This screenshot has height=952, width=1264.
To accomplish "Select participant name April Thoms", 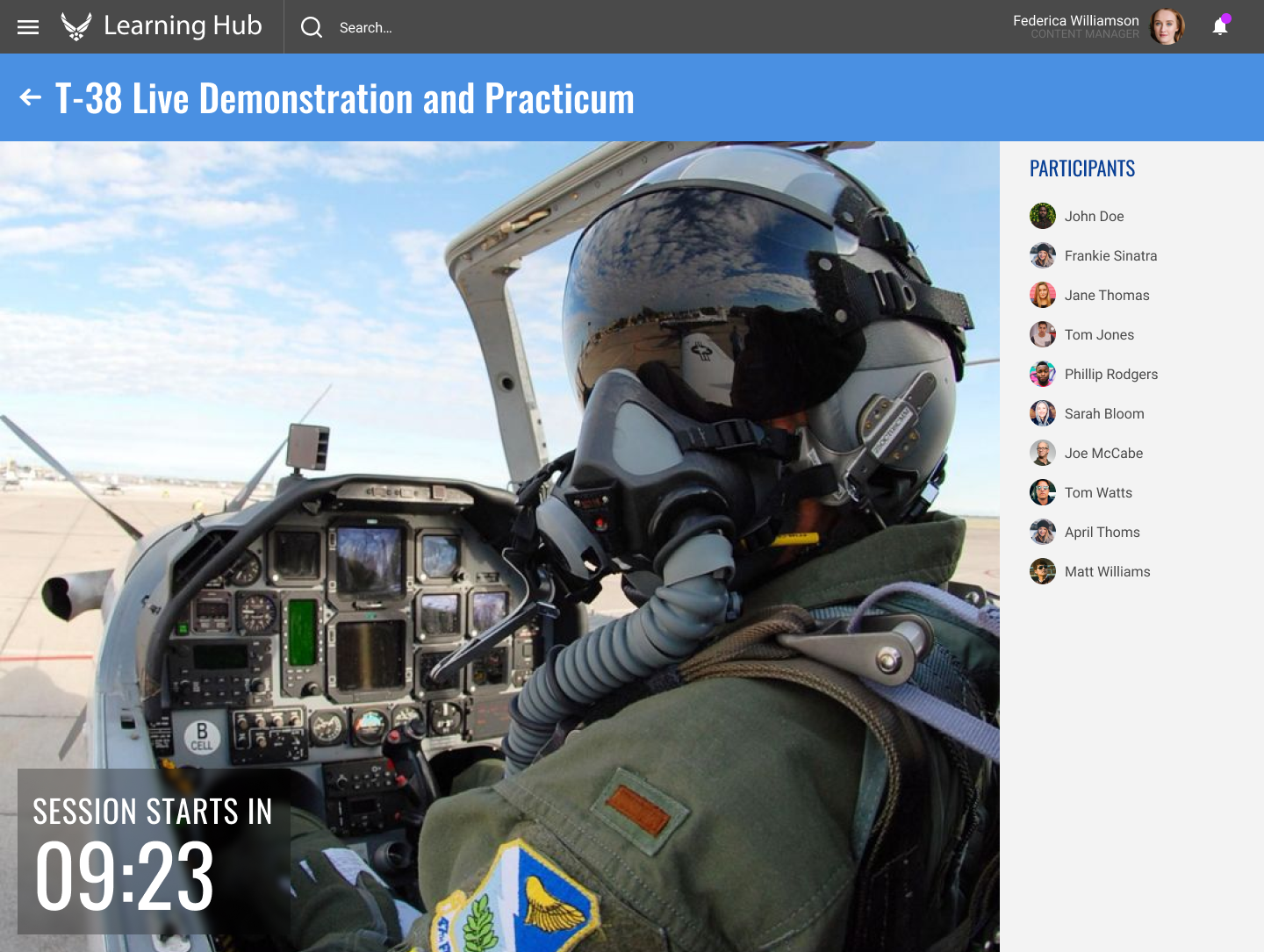I will [1102, 533].
